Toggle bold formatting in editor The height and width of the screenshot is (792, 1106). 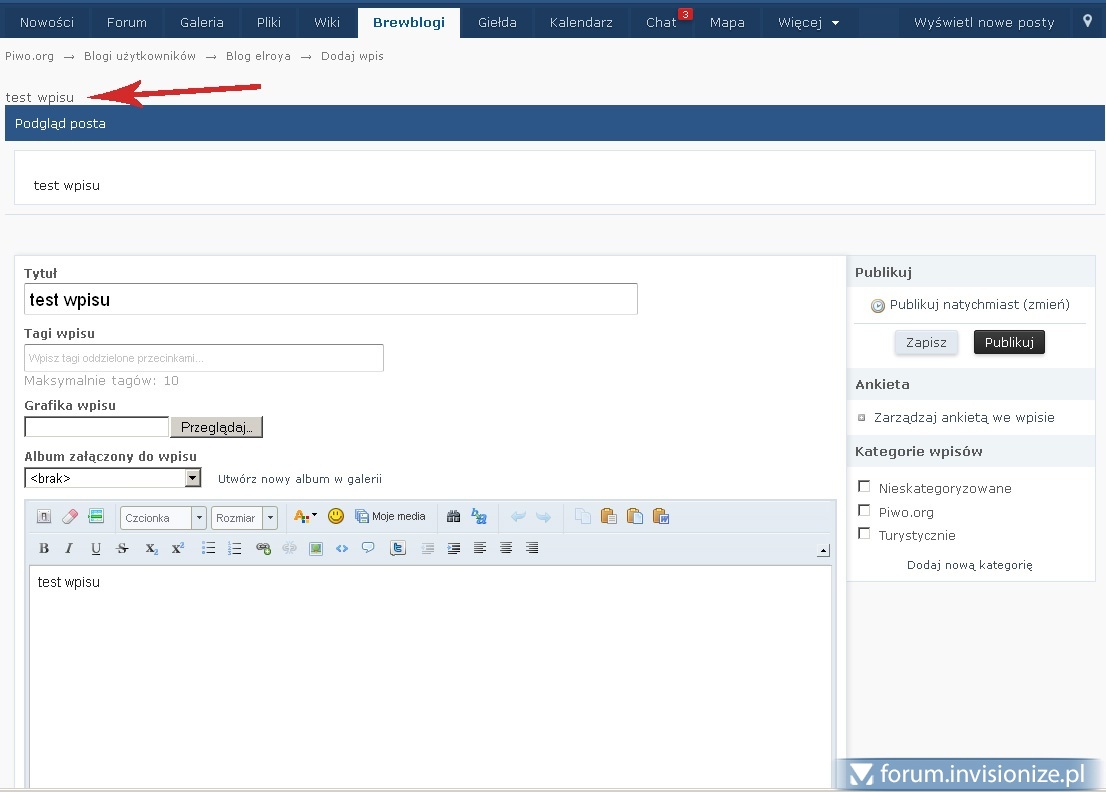point(44,548)
